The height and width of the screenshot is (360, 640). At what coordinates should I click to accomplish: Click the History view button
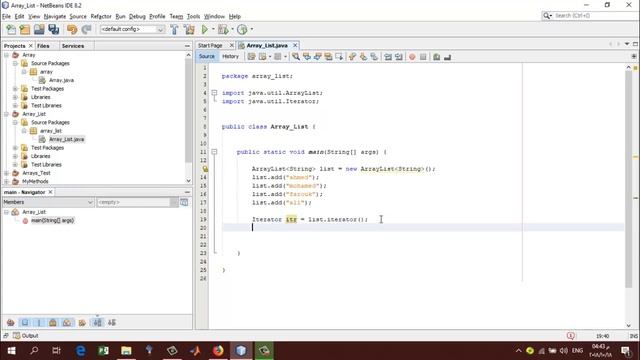(x=230, y=57)
